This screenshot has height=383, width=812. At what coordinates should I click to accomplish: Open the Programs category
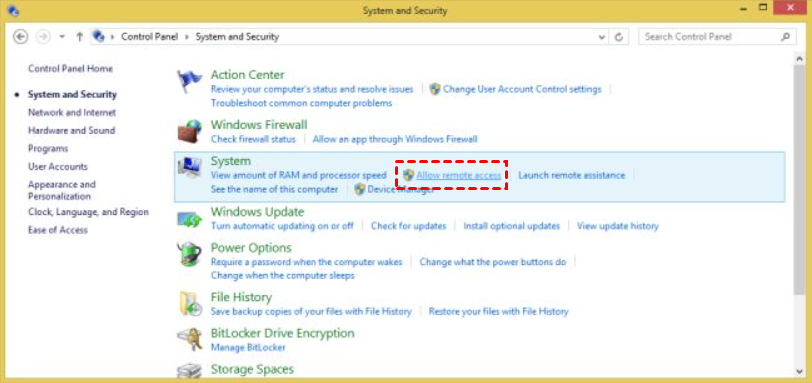click(48, 149)
